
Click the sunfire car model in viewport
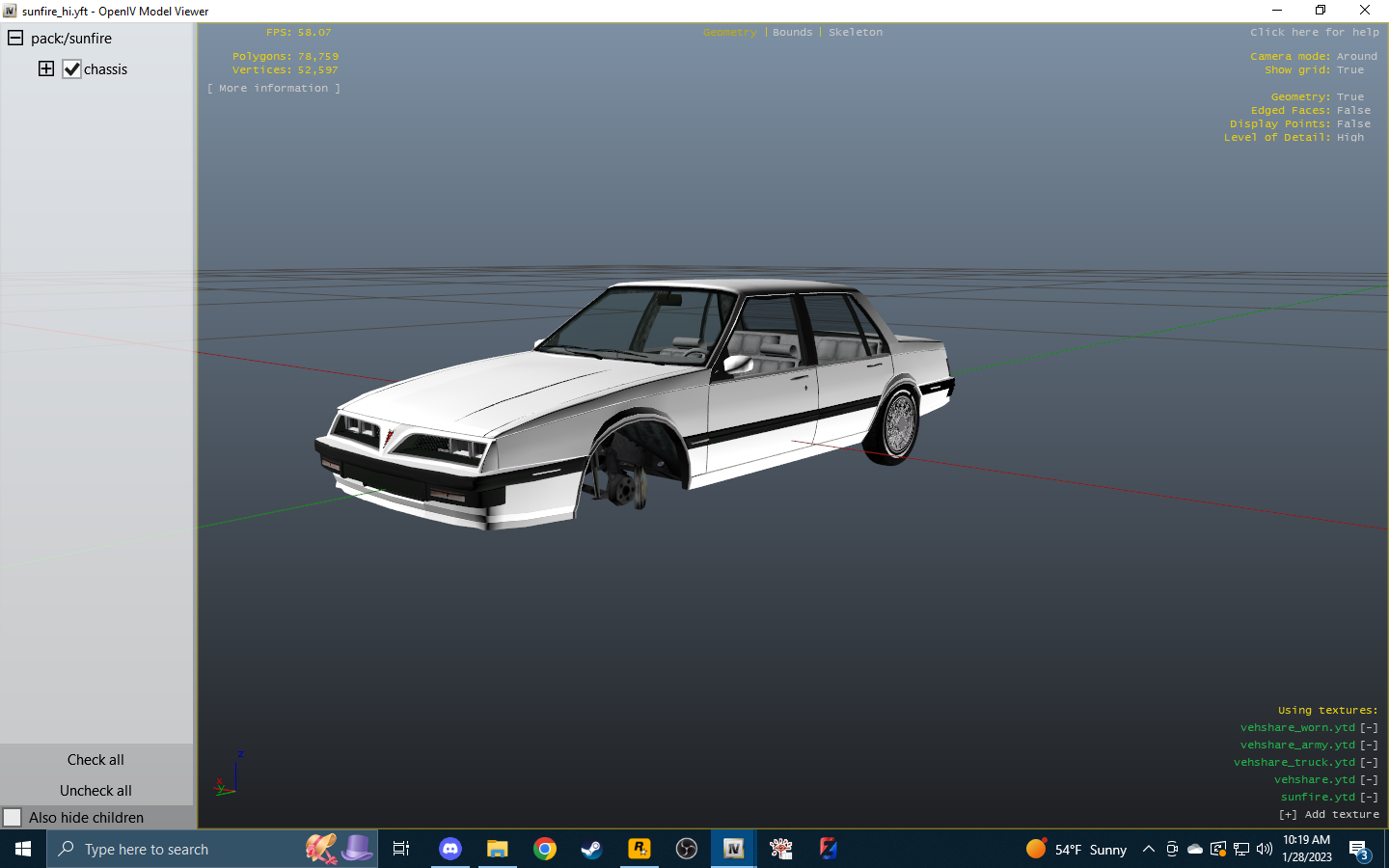pos(635,403)
